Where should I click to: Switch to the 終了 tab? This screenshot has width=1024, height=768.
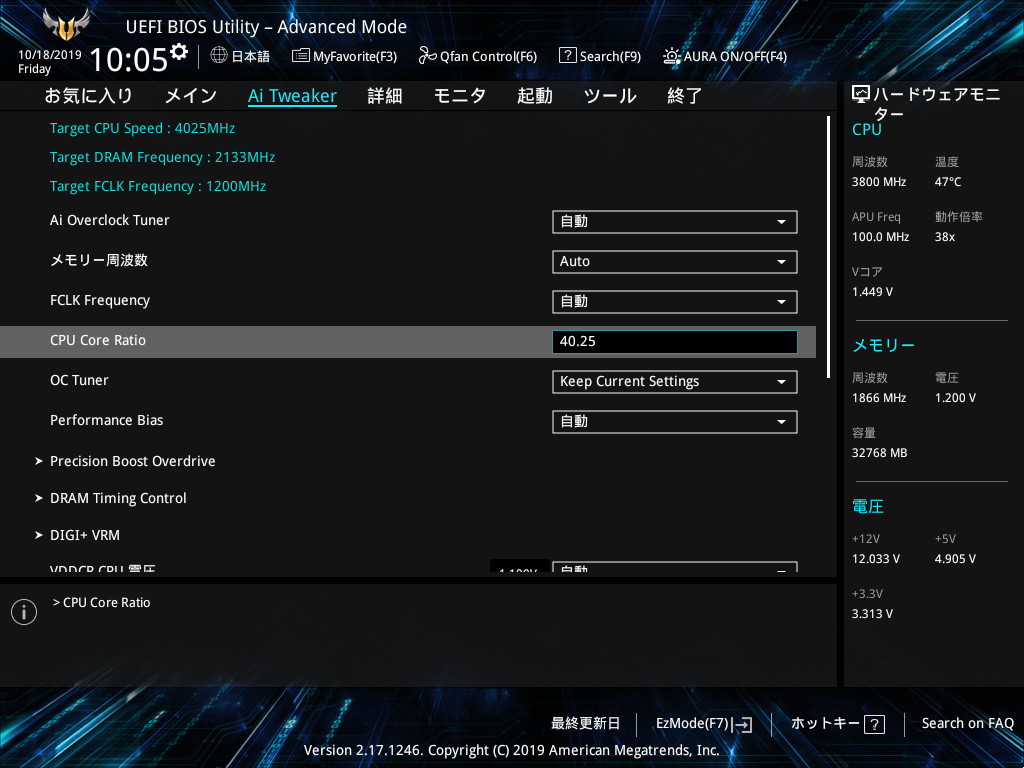(684, 96)
